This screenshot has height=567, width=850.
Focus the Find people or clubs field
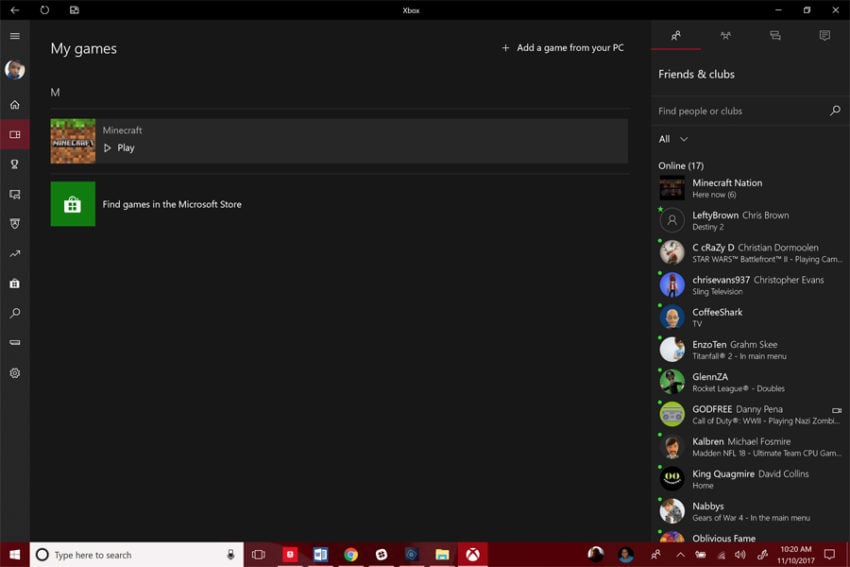(742, 111)
